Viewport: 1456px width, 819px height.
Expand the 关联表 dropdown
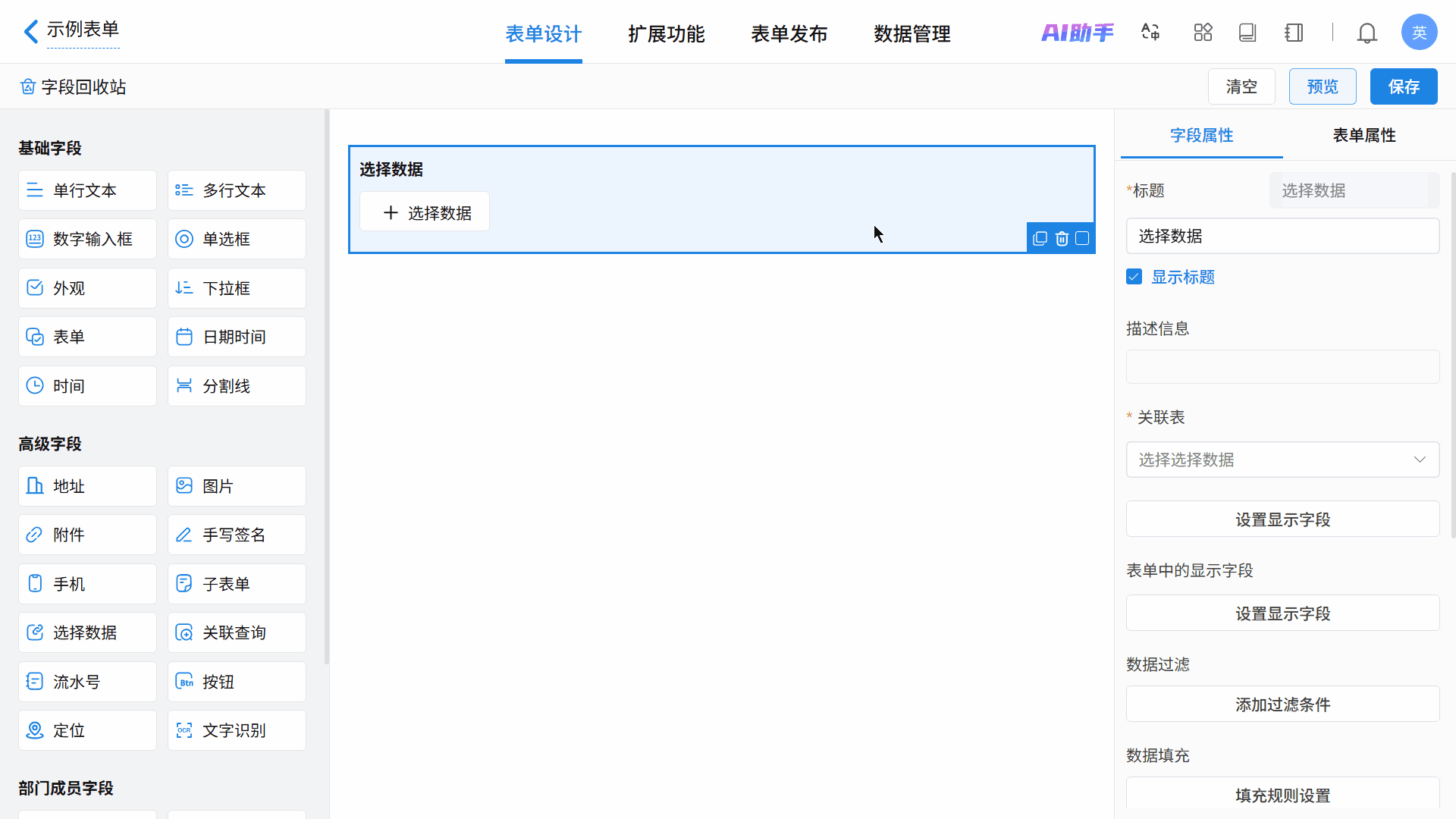click(1282, 460)
